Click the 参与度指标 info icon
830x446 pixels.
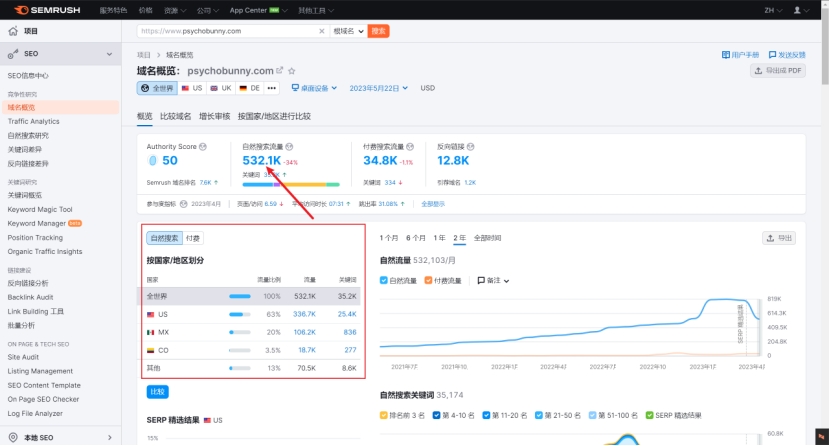pyautogui.click(x=184, y=204)
